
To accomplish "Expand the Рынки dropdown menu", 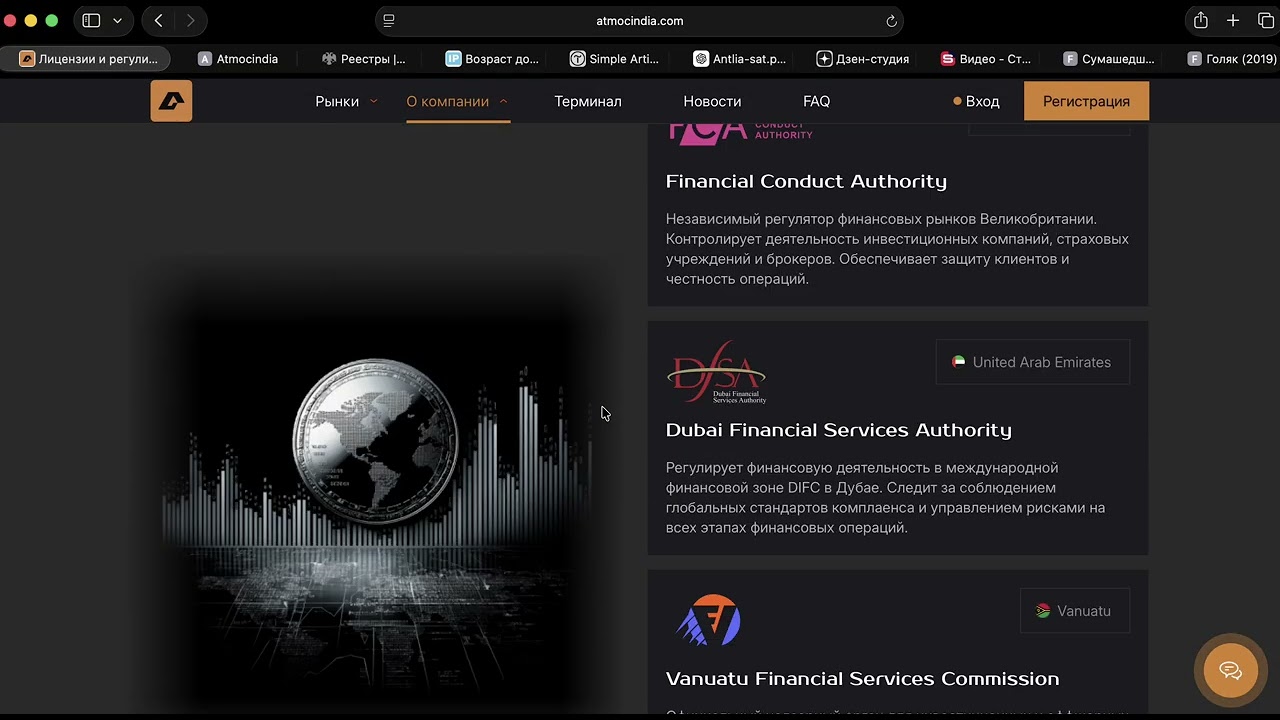I will (x=346, y=101).
